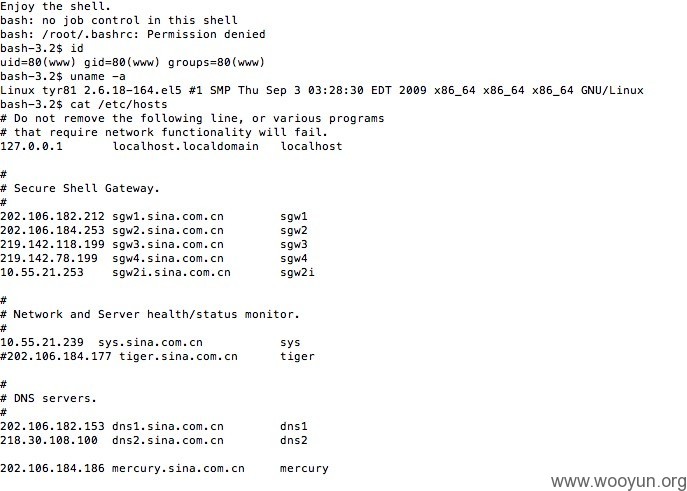
Task: Click the 'DNS servers' comment line
Action: tap(48, 399)
